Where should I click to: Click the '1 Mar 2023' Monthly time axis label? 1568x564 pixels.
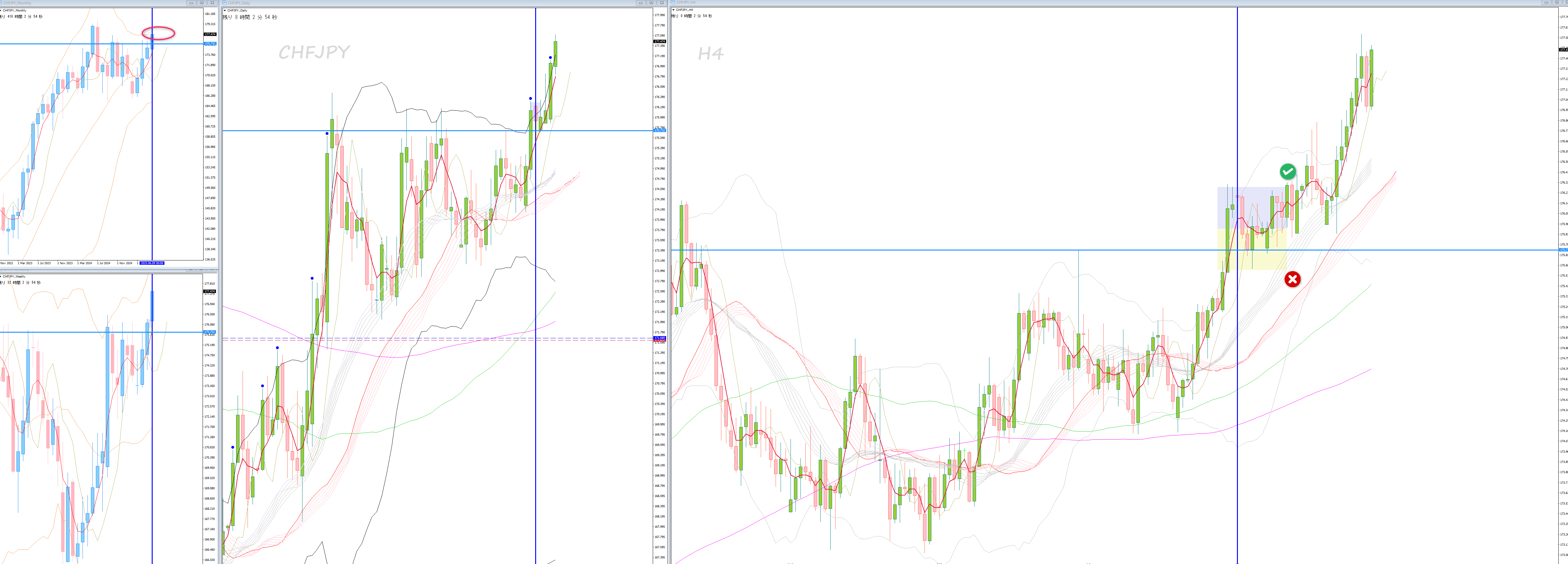pyautogui.click(x=25, y=263)
